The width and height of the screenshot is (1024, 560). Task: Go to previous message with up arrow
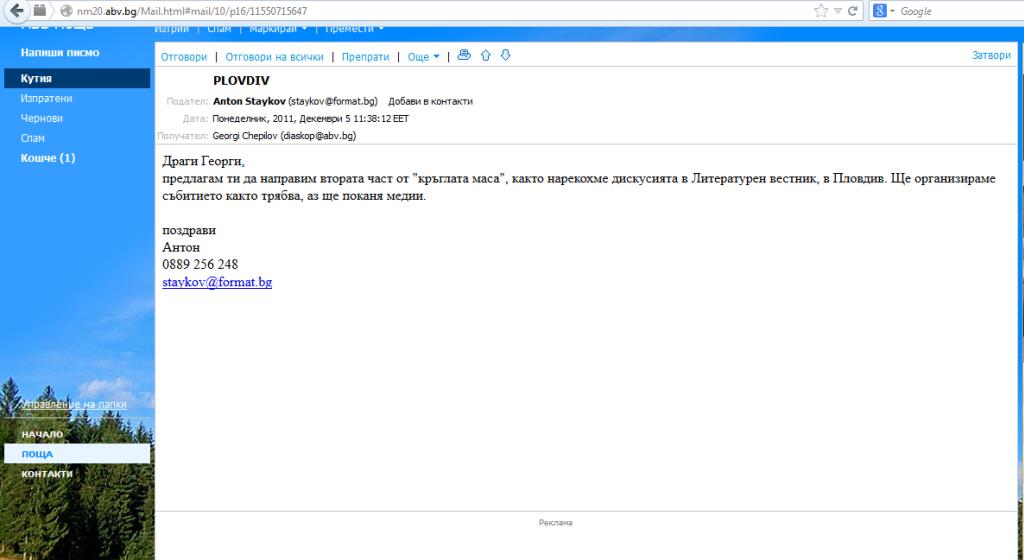click(x=485, y=55)
